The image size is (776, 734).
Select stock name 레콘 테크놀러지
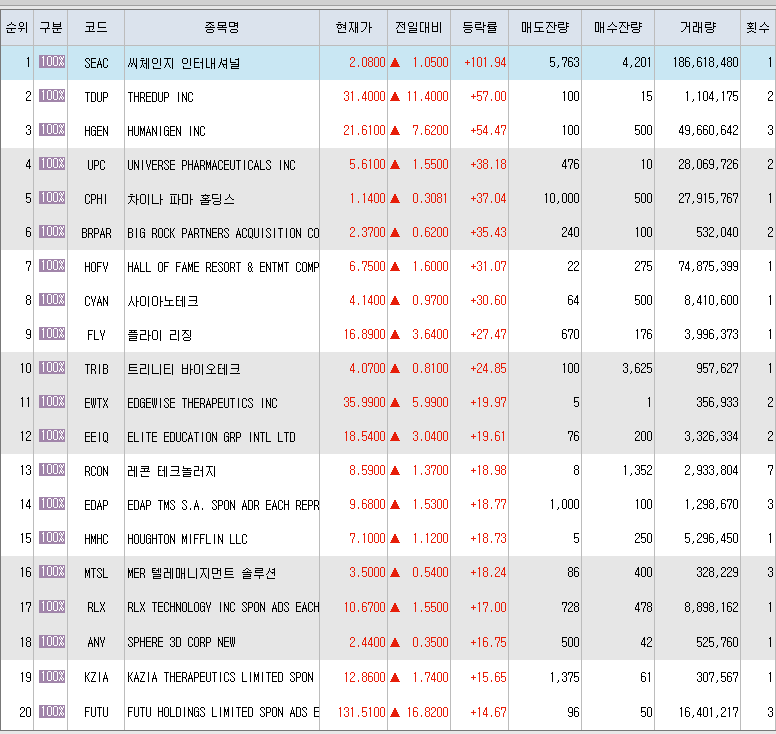coord(172,471)
